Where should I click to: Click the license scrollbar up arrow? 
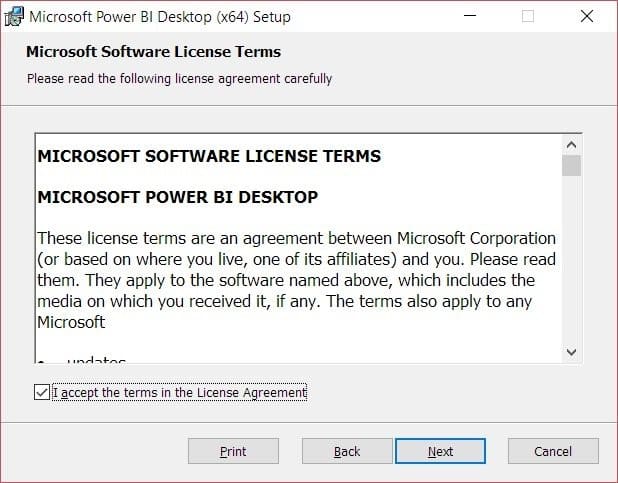571,145
